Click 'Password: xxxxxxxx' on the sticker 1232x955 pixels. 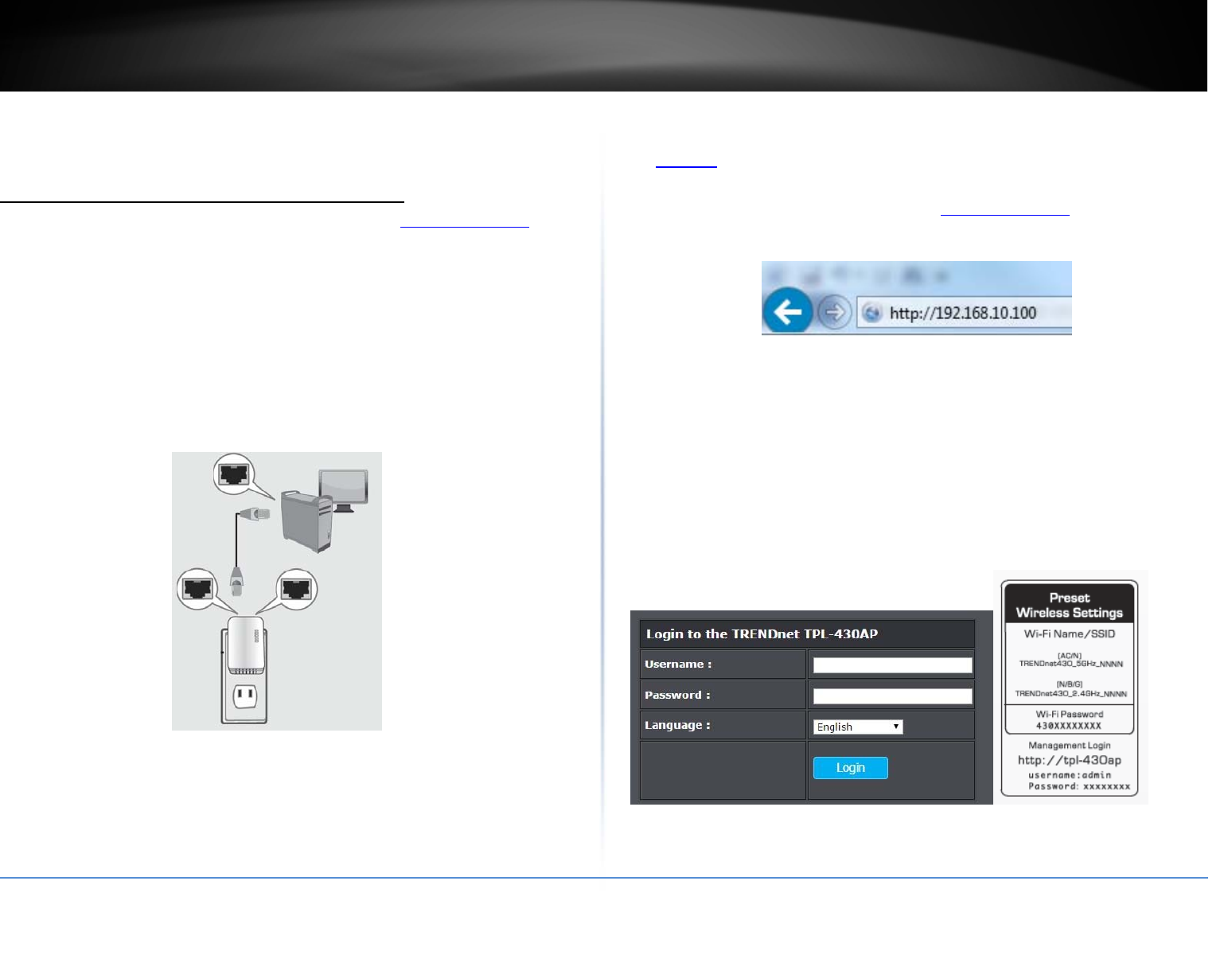(x=1078, y=786)
